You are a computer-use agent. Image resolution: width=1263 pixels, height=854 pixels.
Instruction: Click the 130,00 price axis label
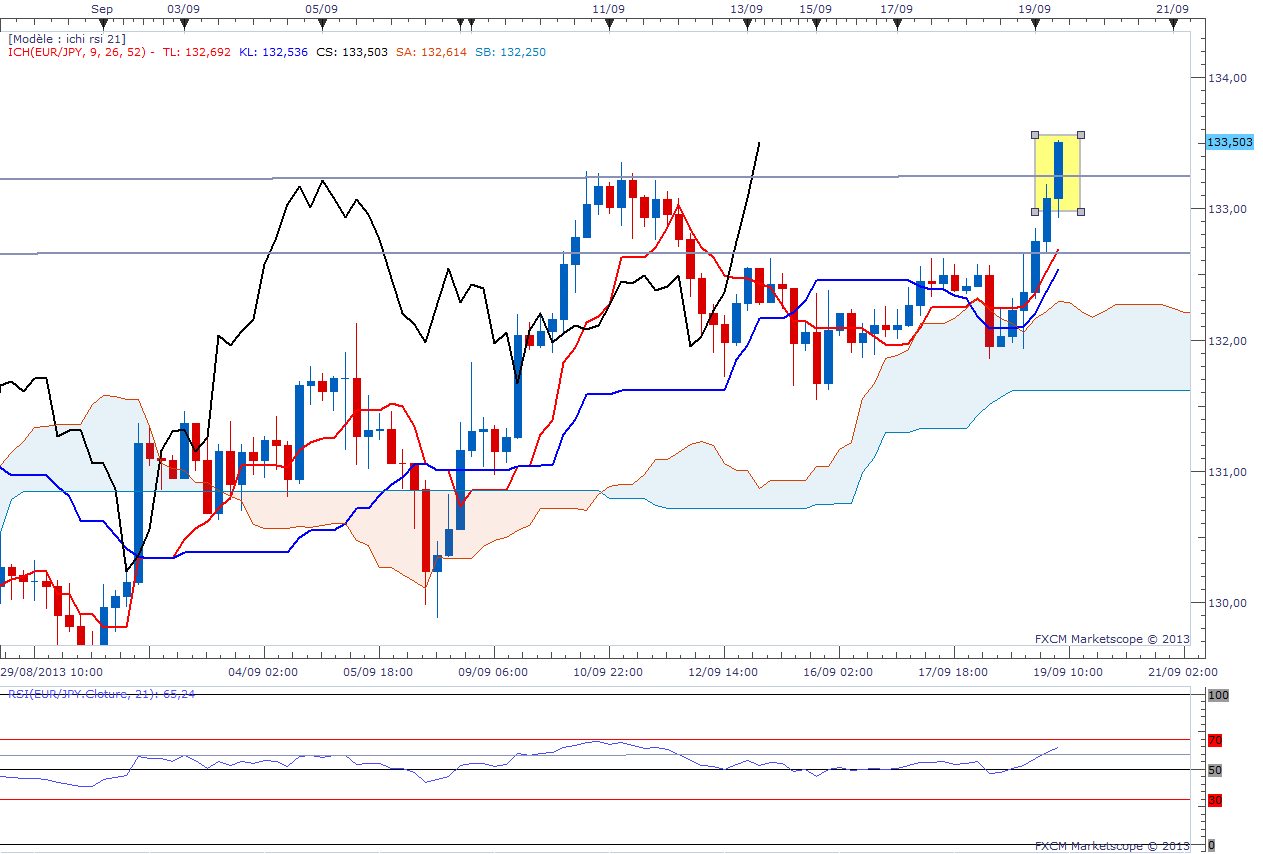[1229, 603]
